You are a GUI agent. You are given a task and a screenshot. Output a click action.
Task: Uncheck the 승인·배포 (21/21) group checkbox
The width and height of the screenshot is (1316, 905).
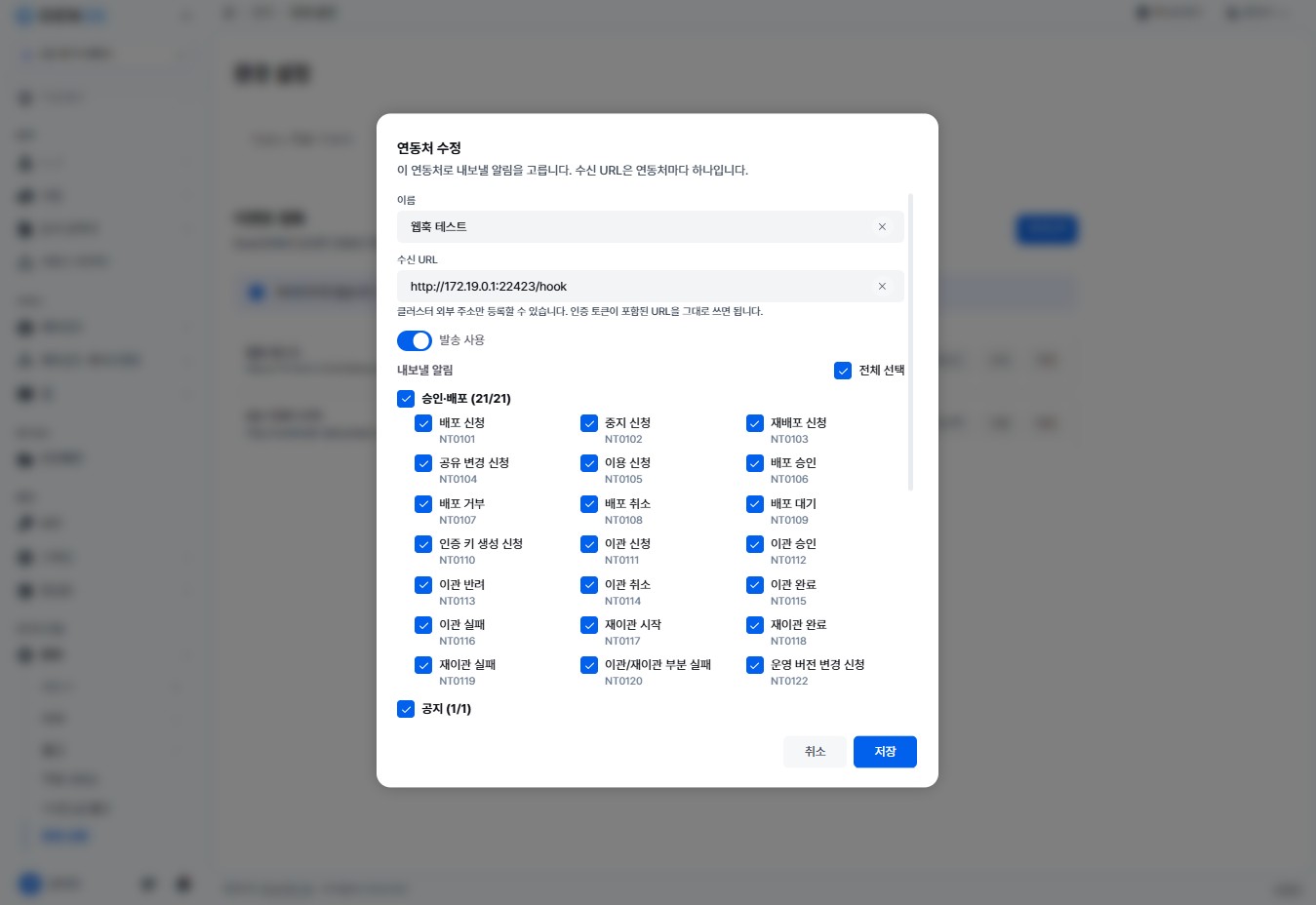point(406,399)
